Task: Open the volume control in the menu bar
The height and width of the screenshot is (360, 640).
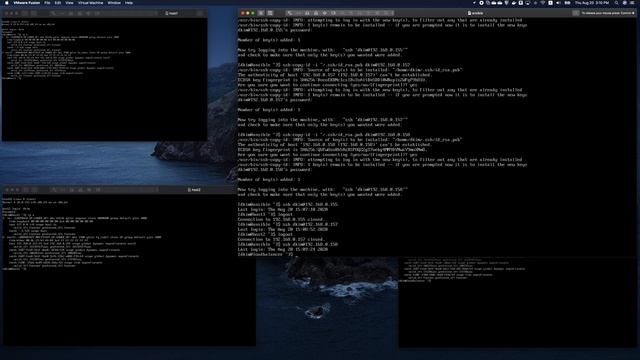Action: tap(558, 3)
